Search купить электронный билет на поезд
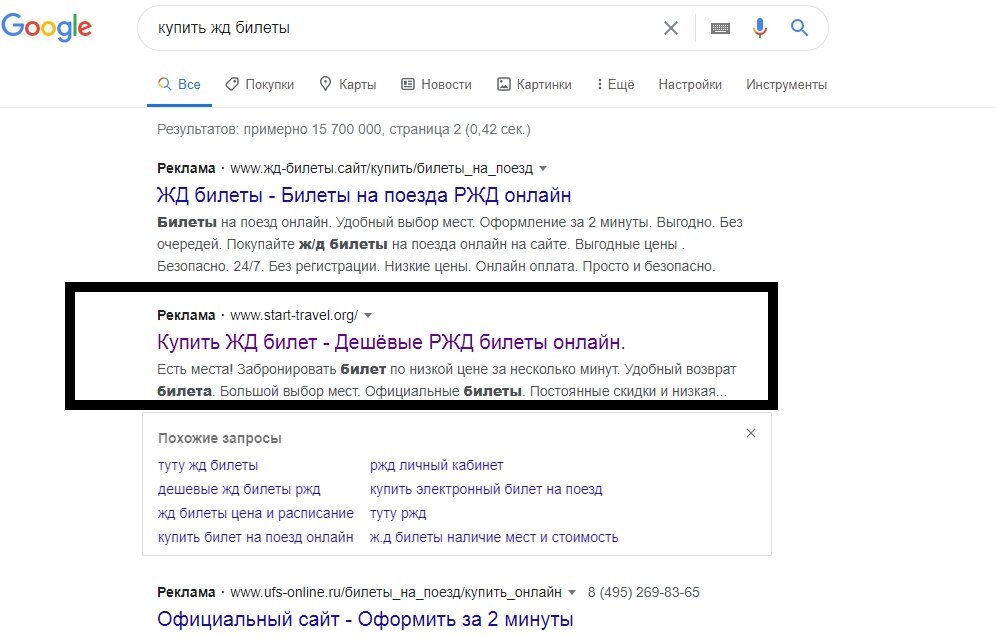Image resolution: width=996 pixels, height=637 pixels. 486,489
